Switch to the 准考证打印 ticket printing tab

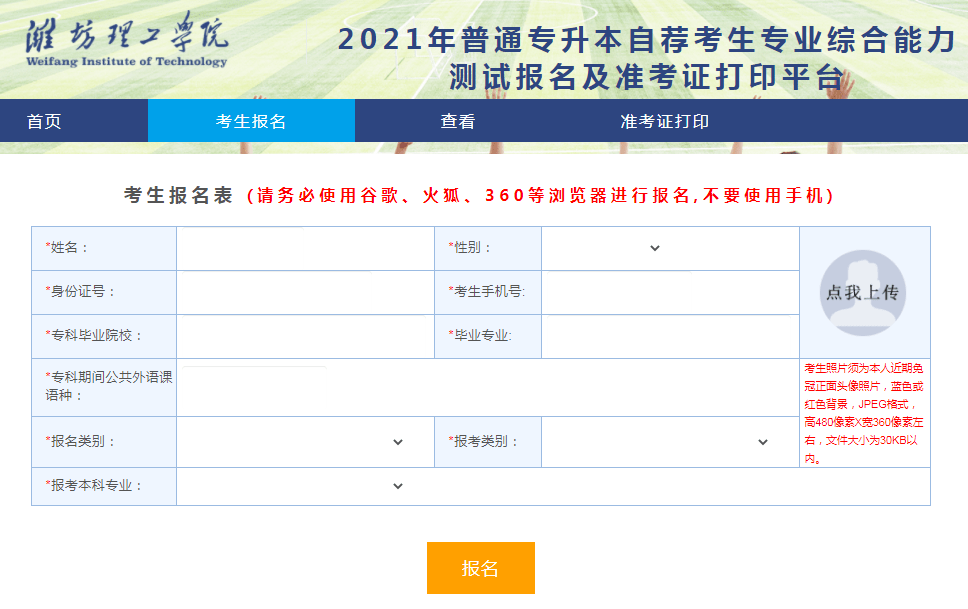click(660, 121)
